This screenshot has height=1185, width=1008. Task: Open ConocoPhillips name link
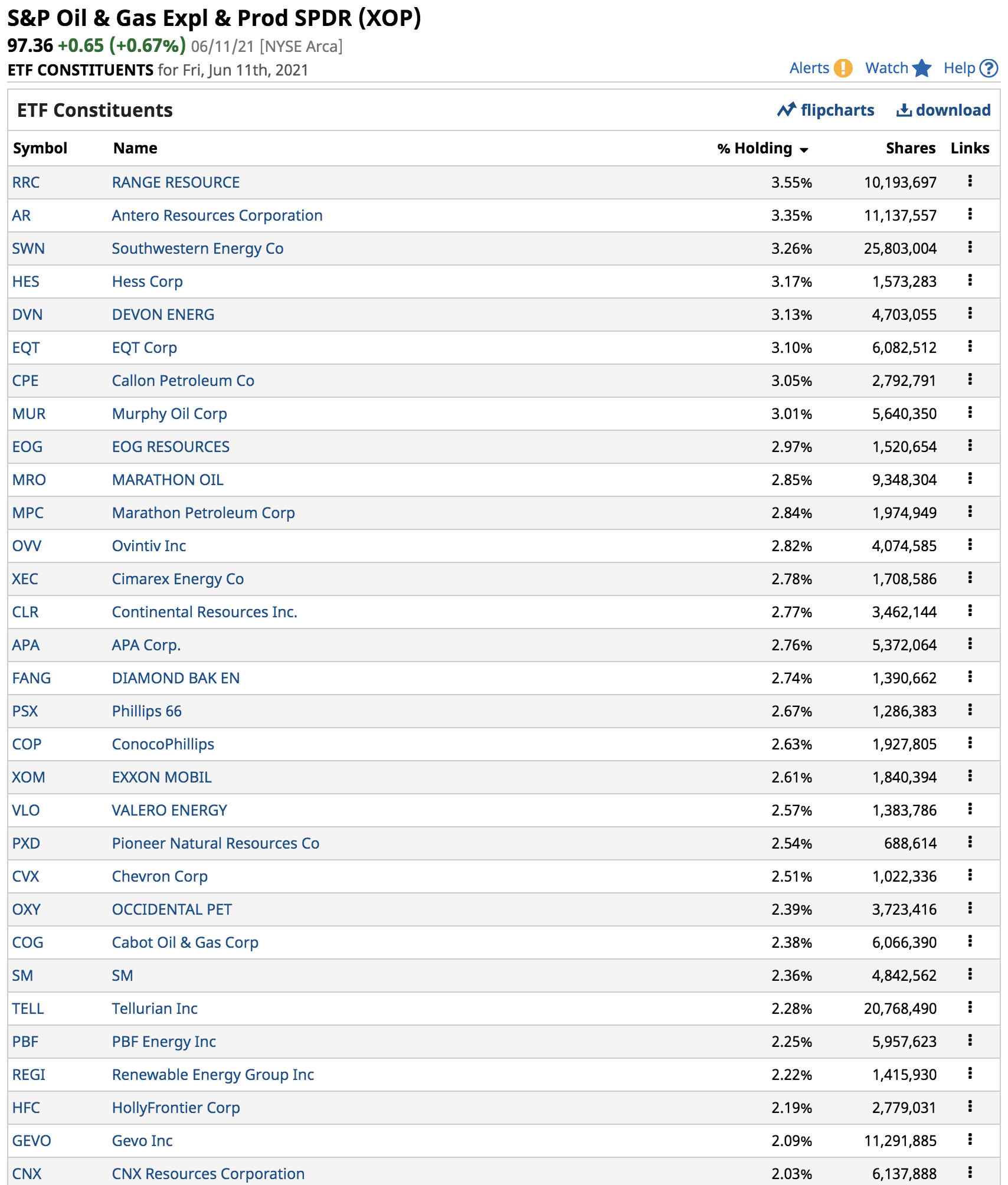163,744
